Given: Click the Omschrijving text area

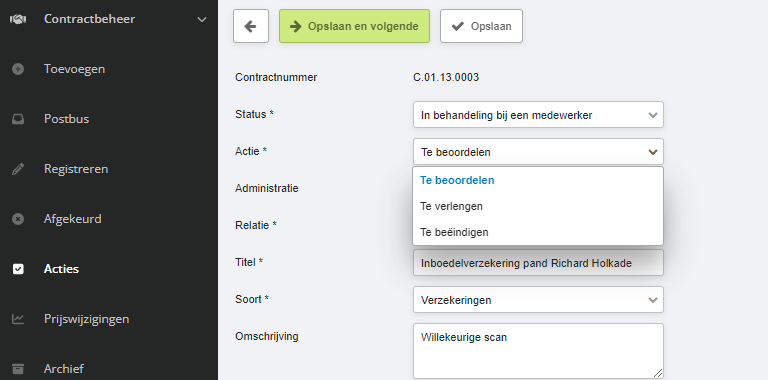Looking at the screenshot, I should coord(538,351).
